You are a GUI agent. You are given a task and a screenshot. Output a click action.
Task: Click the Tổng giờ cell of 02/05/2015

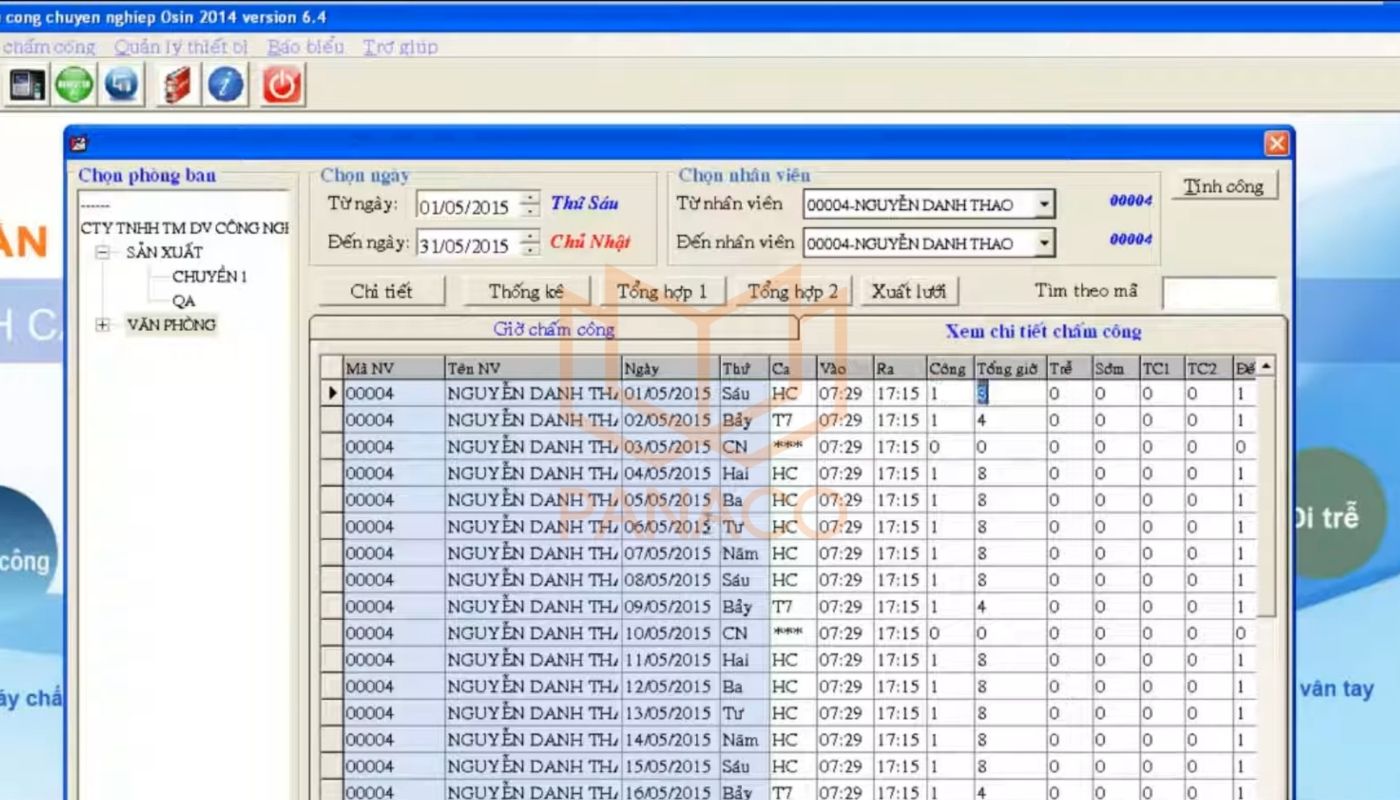(x=1010, y=421)
